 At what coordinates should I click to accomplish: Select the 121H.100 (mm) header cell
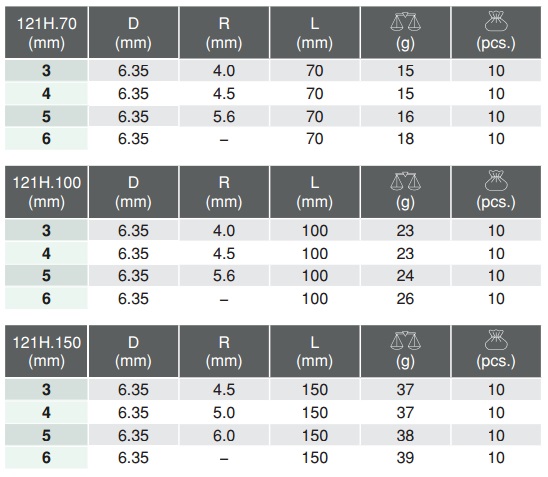[46, 192]
